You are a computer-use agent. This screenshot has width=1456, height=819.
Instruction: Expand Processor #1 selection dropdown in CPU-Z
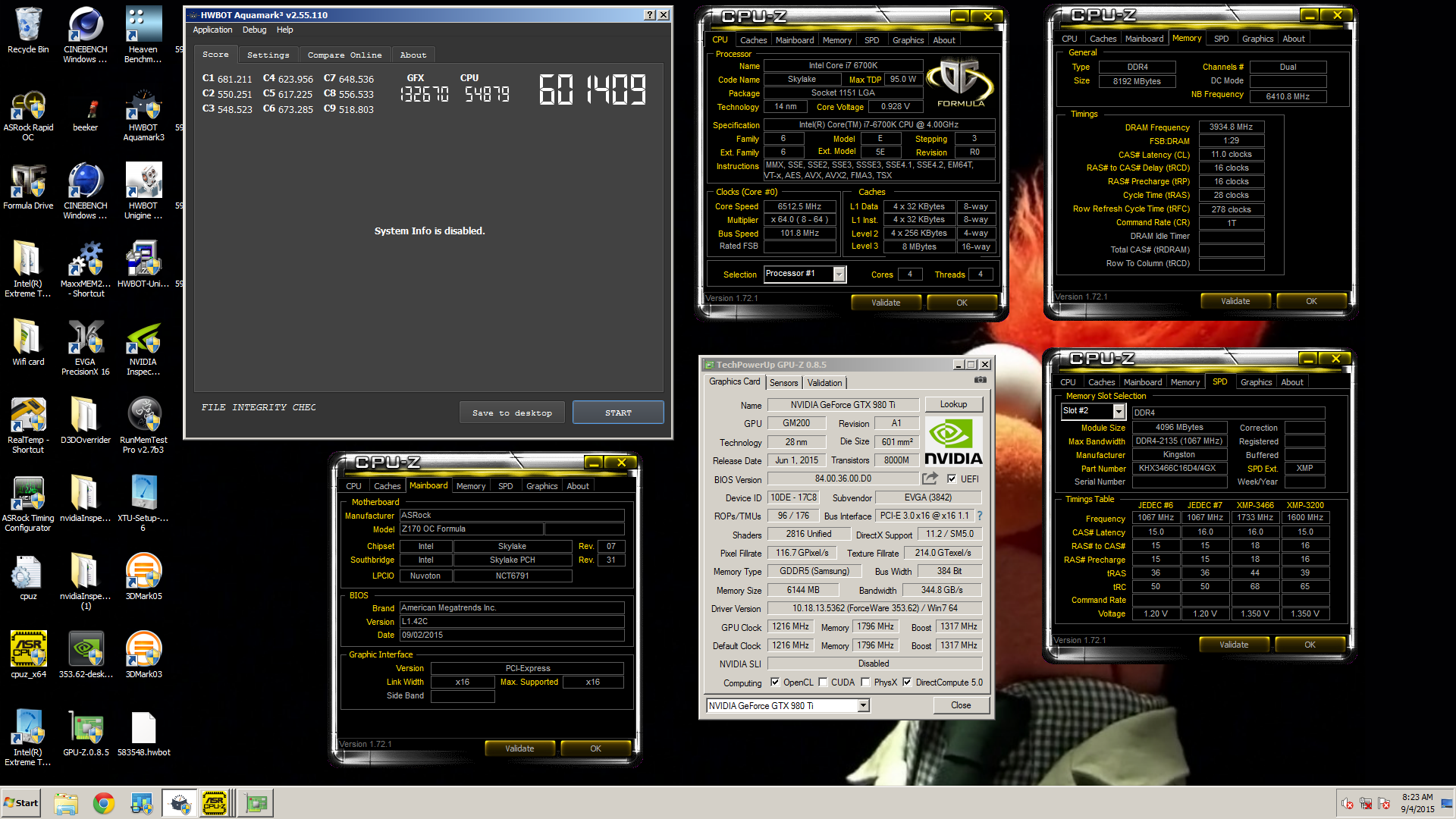click(x=839, y=275)
